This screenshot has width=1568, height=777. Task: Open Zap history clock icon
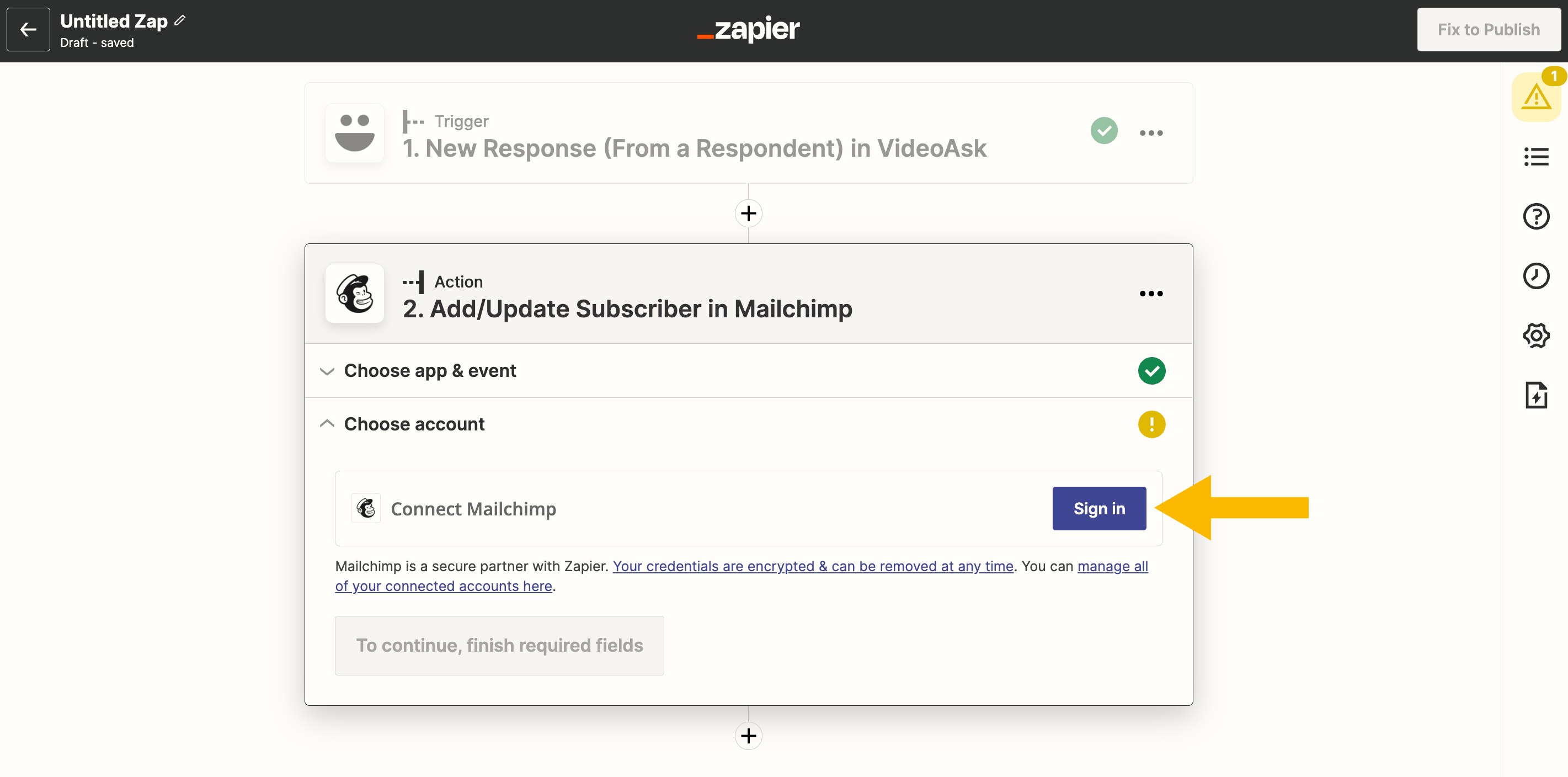point(1537,276)
